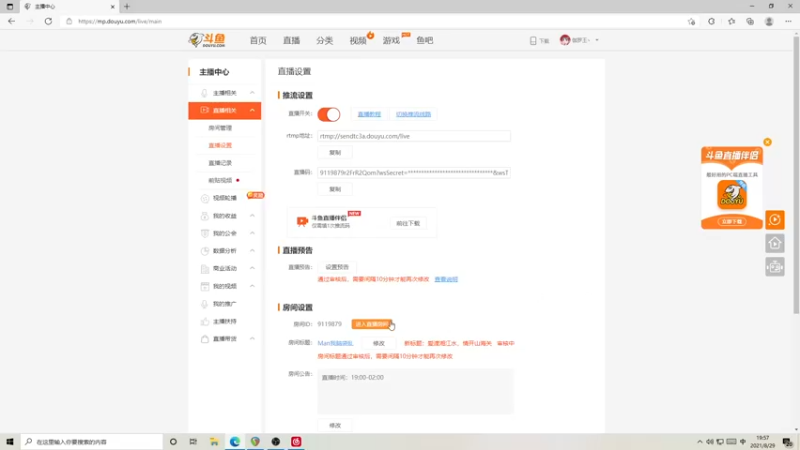Screen dimensions: 800x450
Task: Click 修改 next to room title
Action: click(x=379, y=343)
